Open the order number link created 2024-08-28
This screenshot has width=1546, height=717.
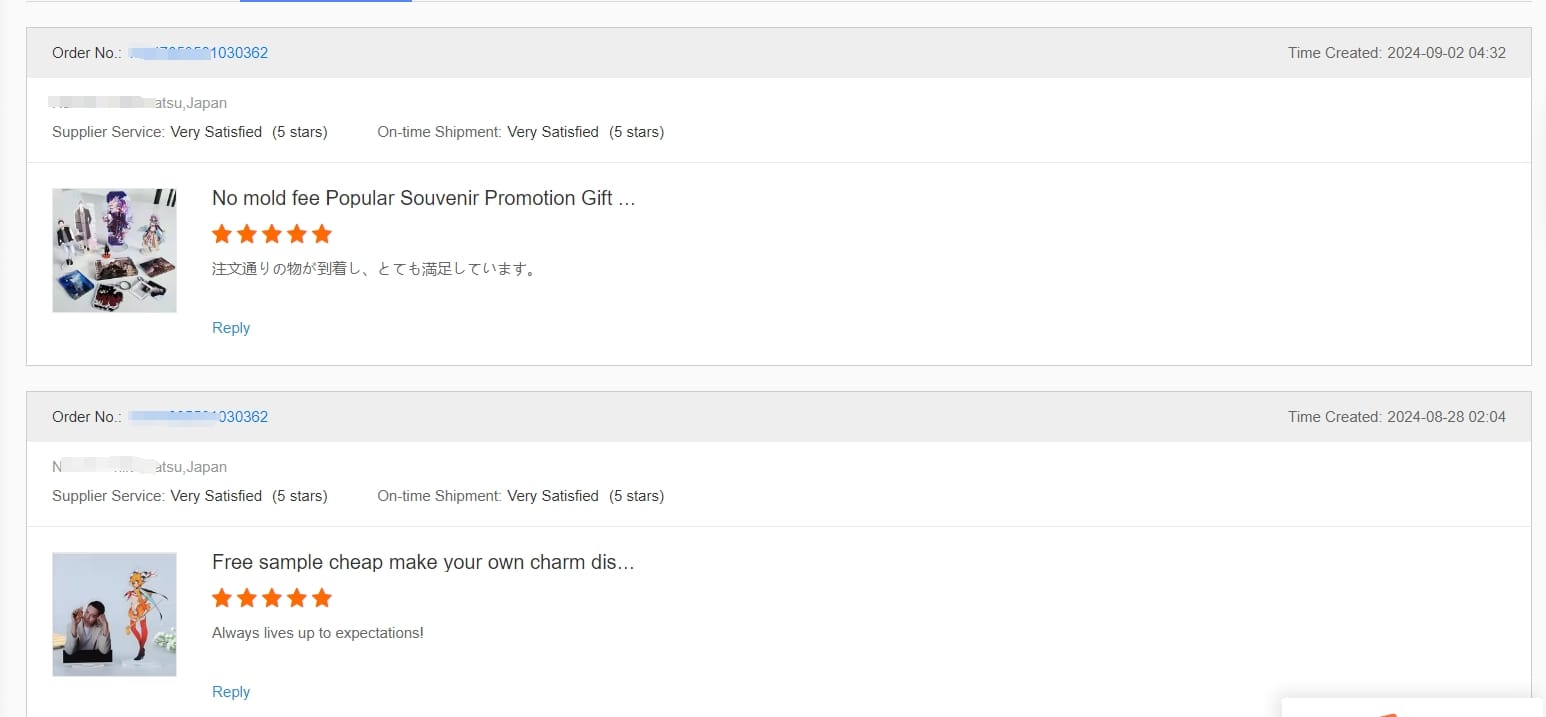coord(199,417)
